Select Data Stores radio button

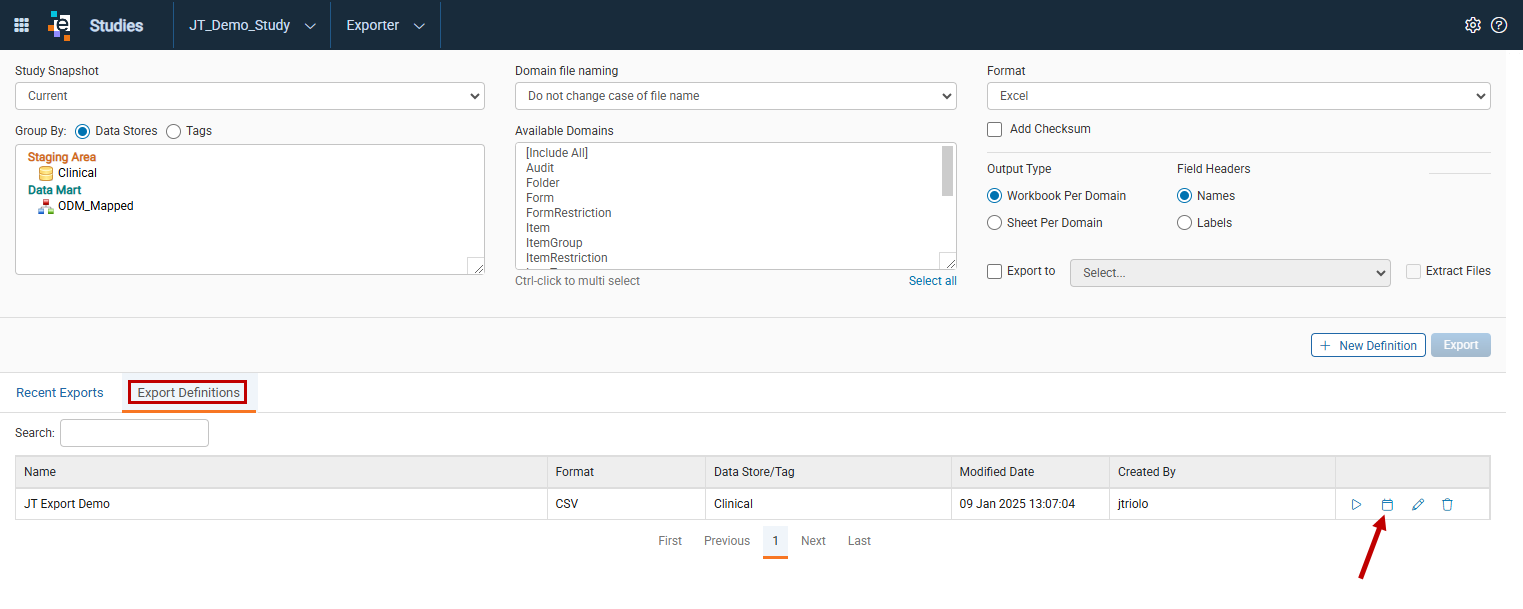point(82,131)
